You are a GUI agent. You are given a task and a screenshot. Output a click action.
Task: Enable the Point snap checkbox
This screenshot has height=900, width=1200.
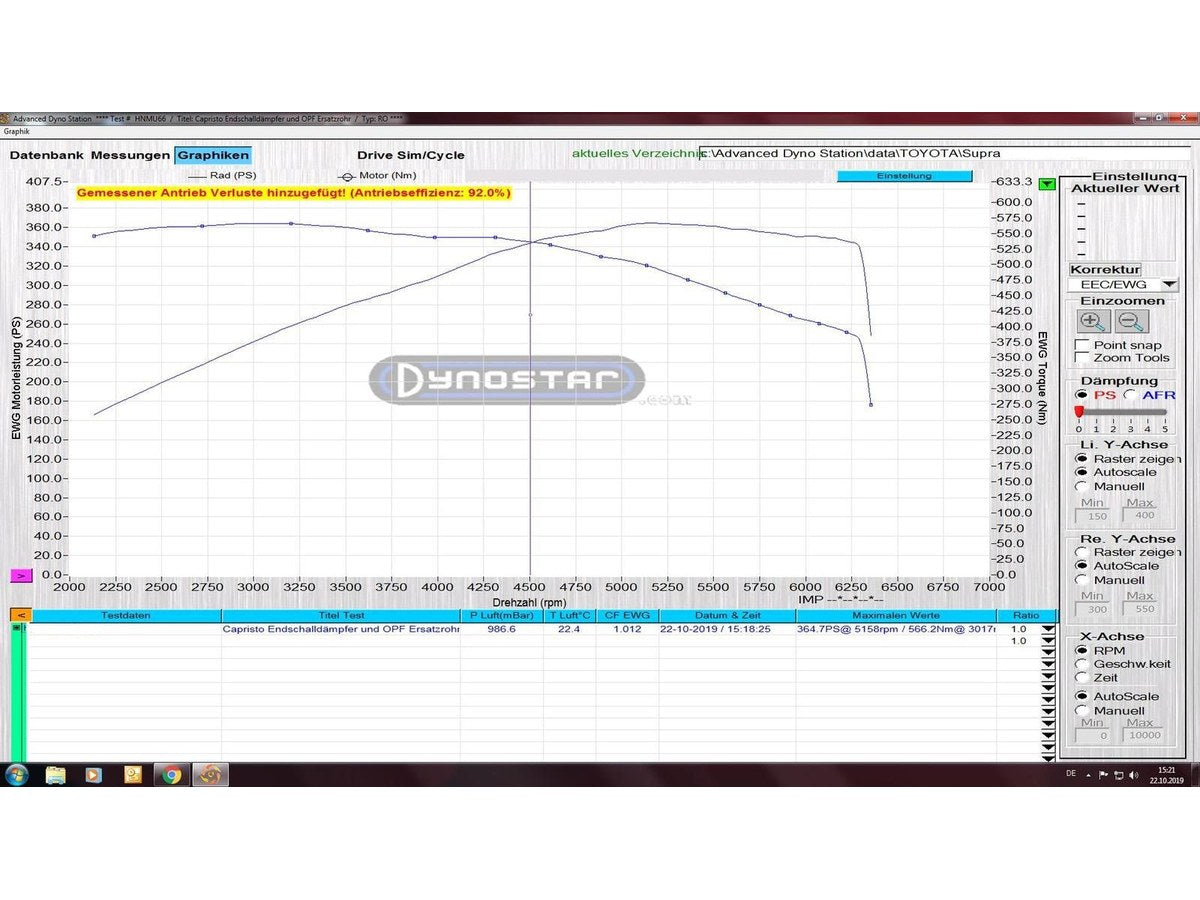pyautogui.click(x=1081, y=344)
